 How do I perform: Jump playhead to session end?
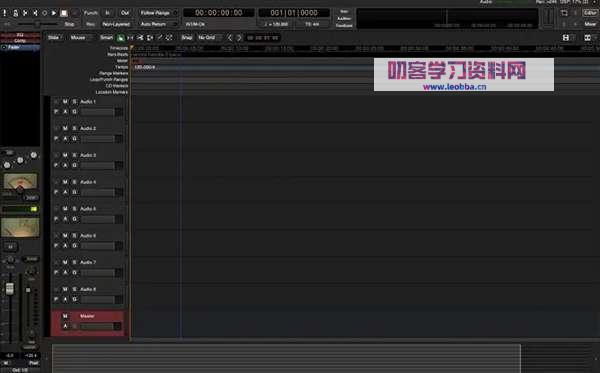pyautogui.click(x=35, y=13)
